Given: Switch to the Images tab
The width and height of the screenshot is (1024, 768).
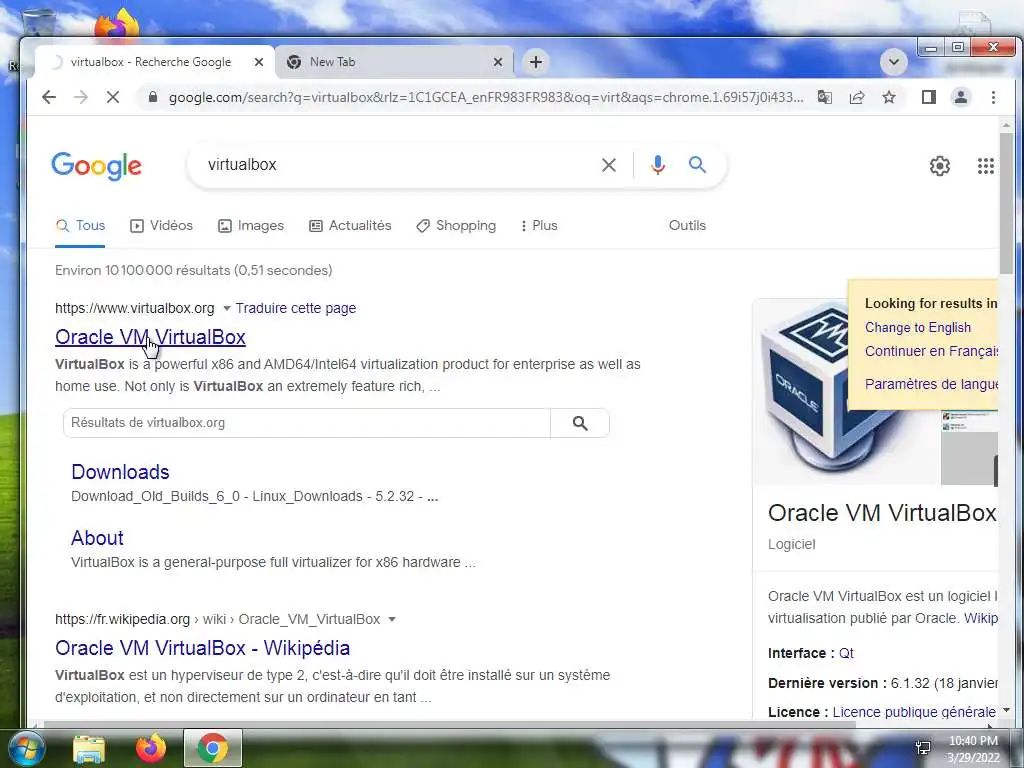Looking at the screenshot, I should pyautogui.click(x=251, y=226).
